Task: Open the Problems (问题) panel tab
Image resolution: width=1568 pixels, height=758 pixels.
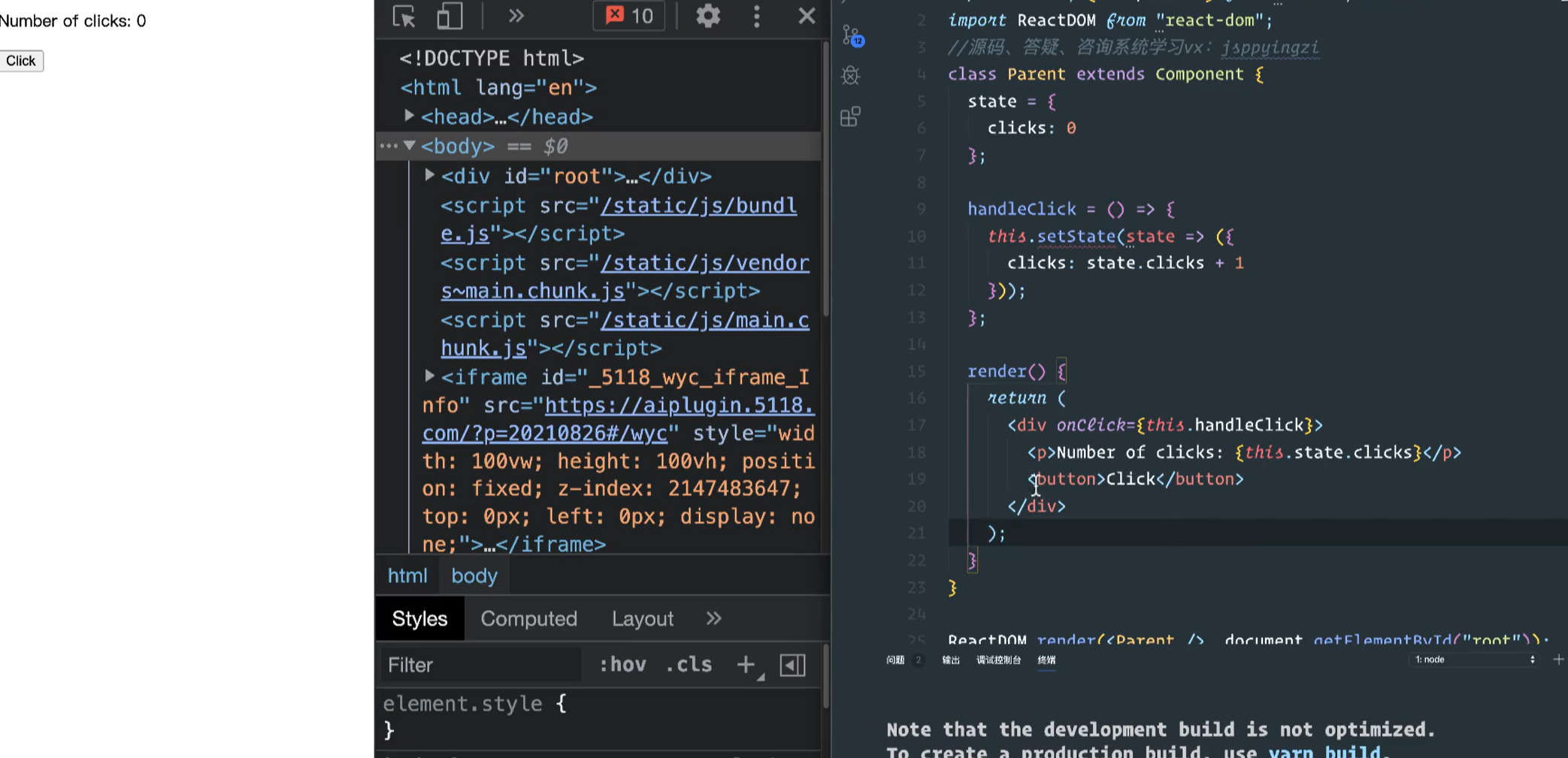Action: (x=895, y=660)
